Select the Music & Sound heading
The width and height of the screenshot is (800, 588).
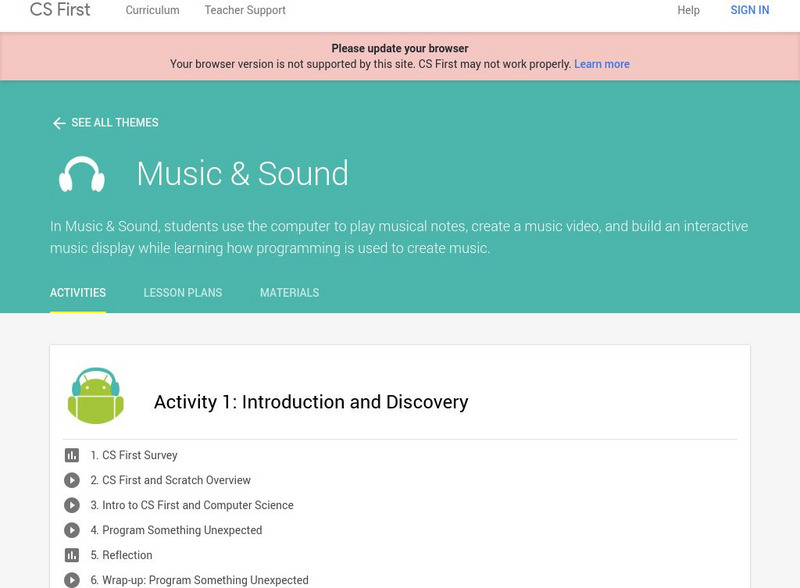(242, 174)
